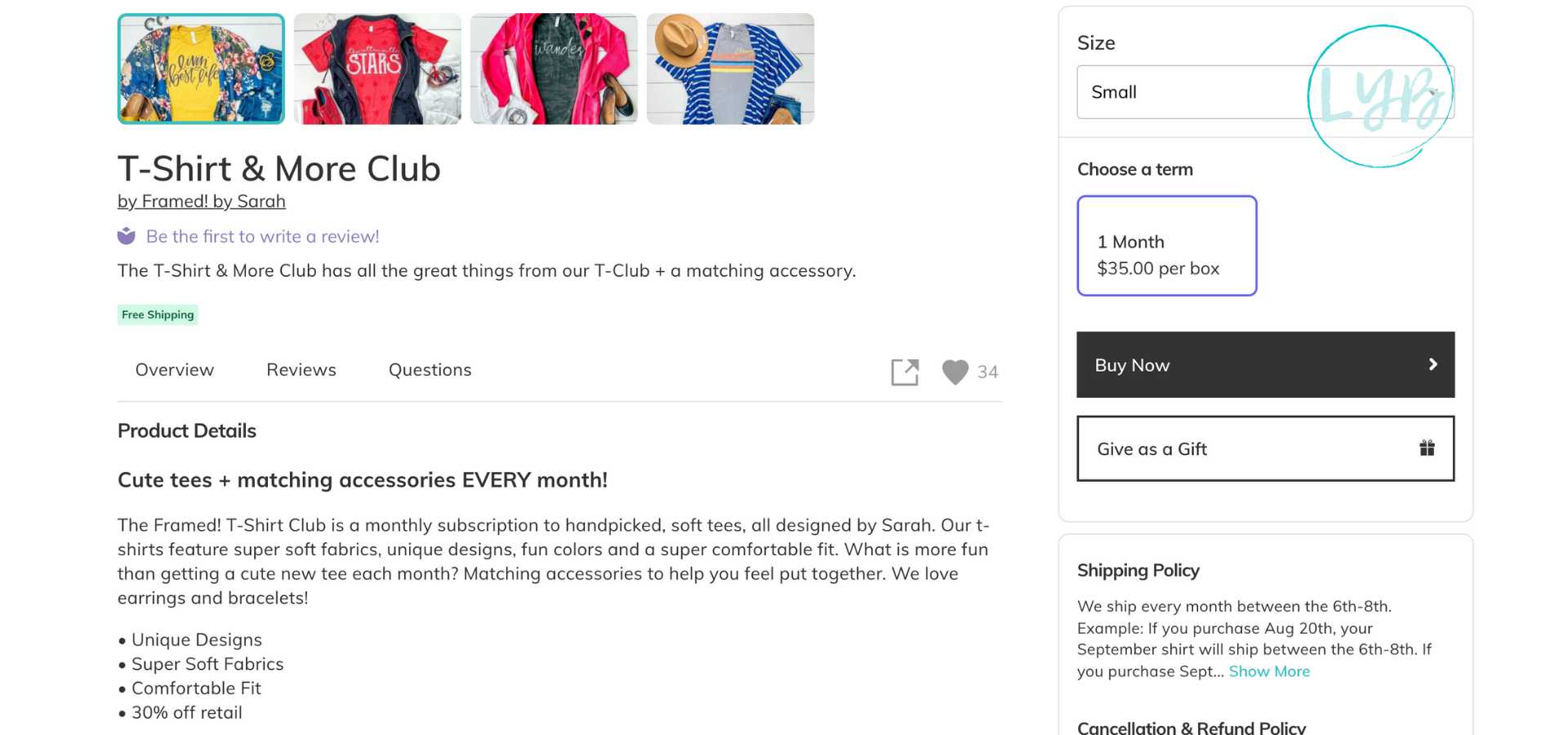
Task: Click the LYB circular logo
Action: pyautogui.click(x=1380, y=96)
